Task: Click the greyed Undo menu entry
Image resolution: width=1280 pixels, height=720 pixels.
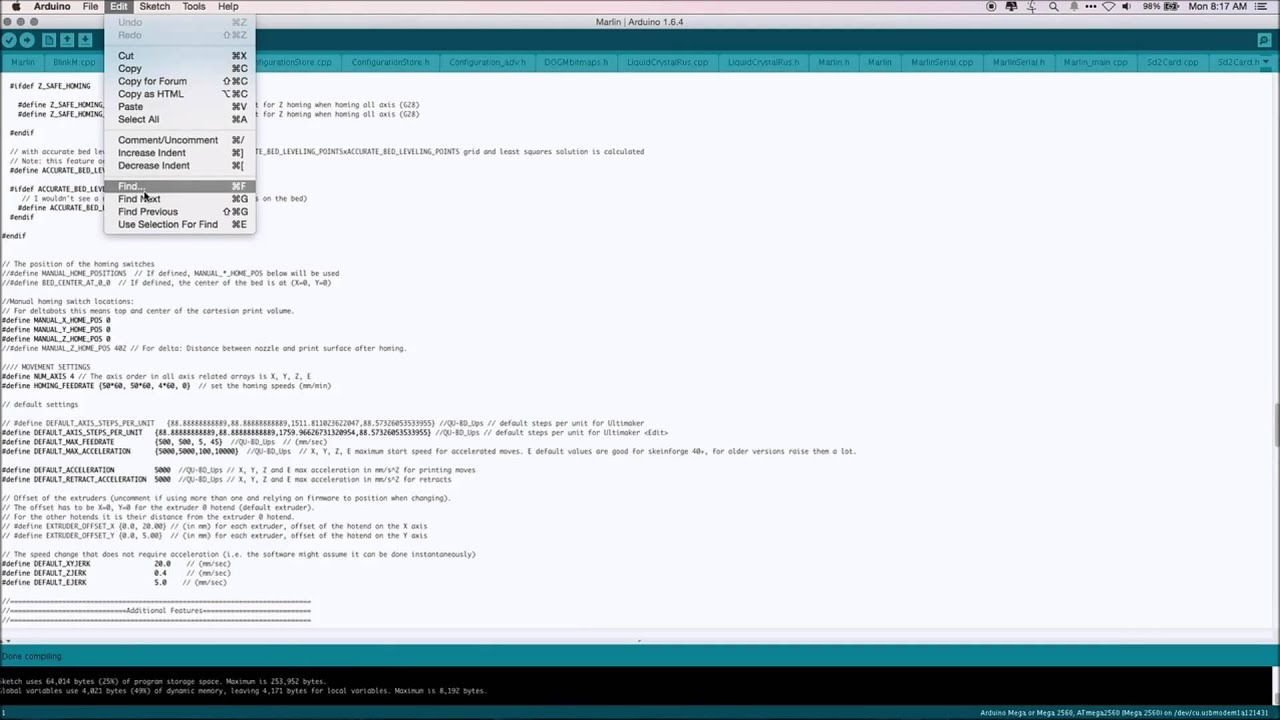Action: coord(180,22)
